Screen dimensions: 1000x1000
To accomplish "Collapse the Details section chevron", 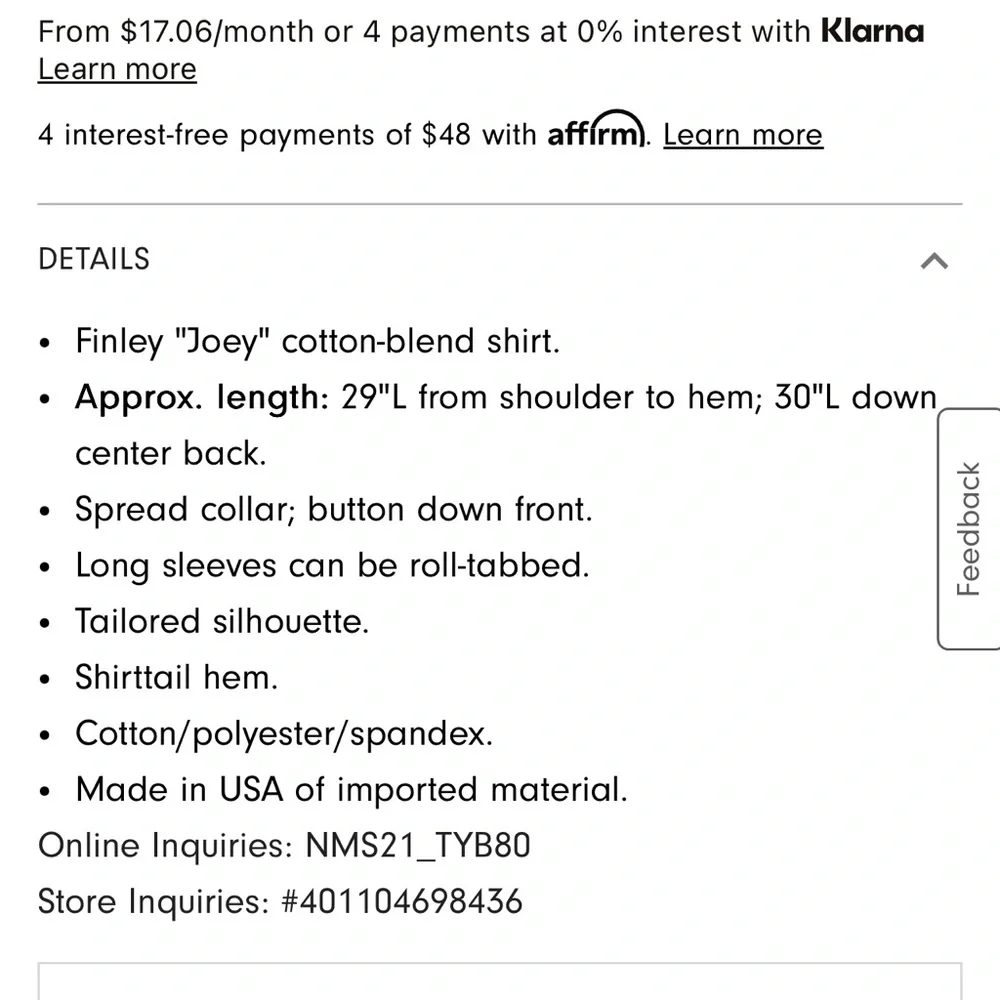I will [933, 261].
